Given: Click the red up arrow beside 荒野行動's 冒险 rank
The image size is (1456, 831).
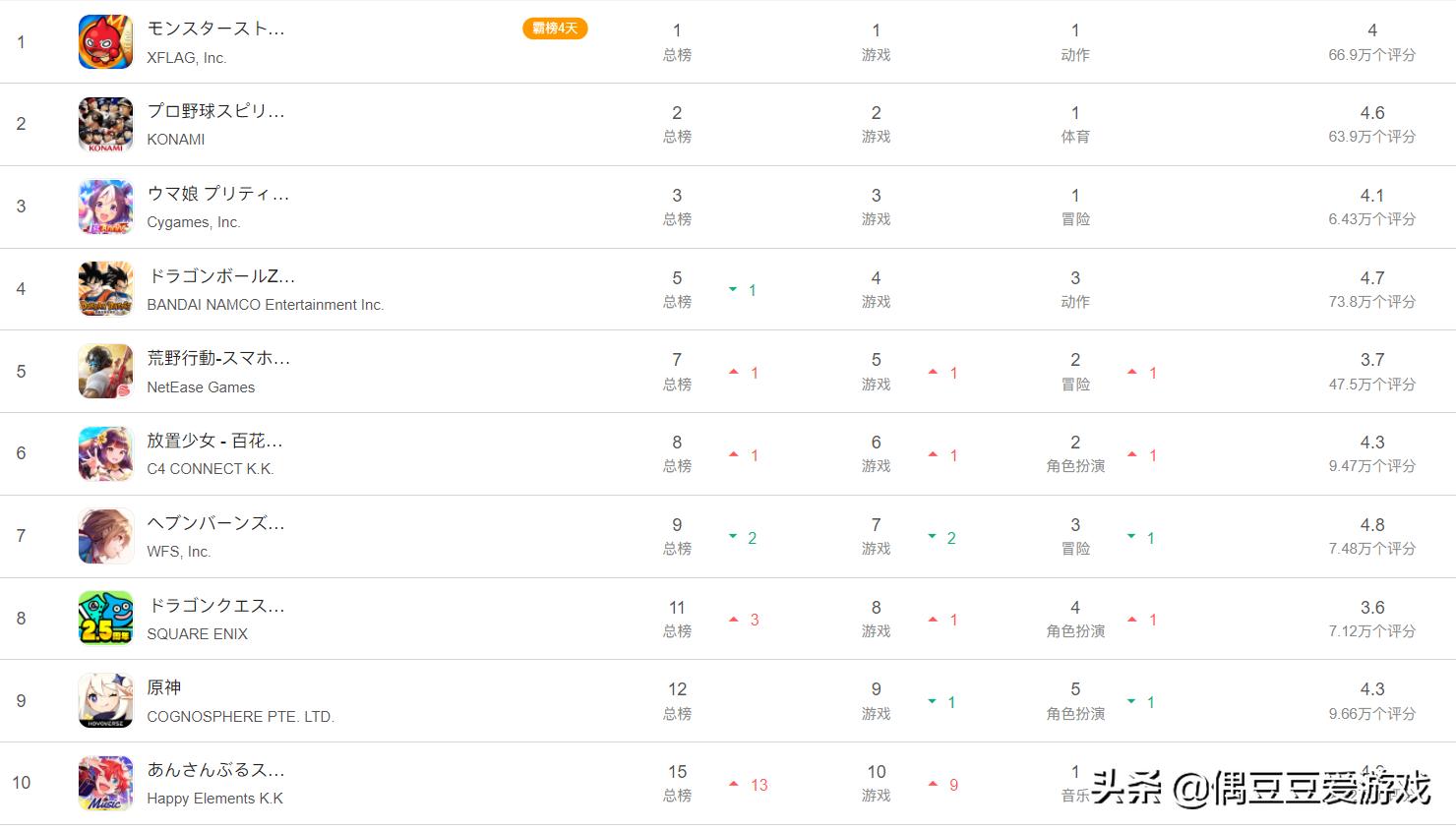Looking at the screenshot, I should point(1131,373).
